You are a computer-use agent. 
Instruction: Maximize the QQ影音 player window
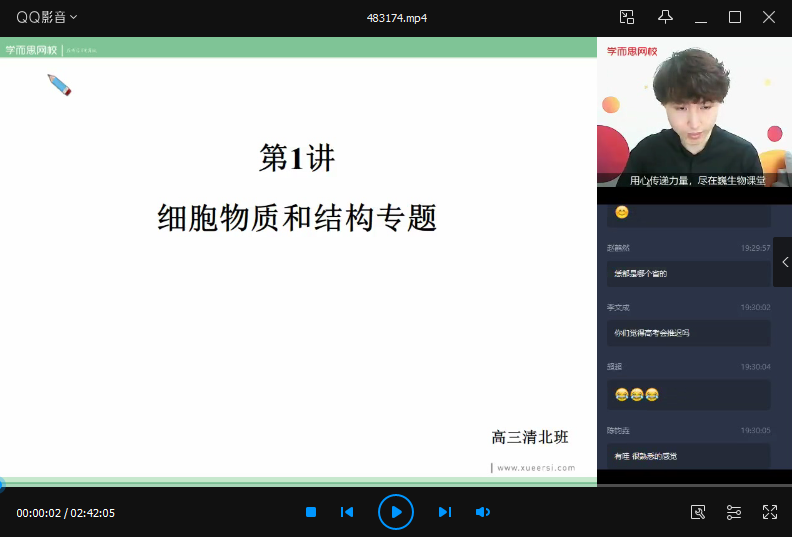[x=735, y=17]
